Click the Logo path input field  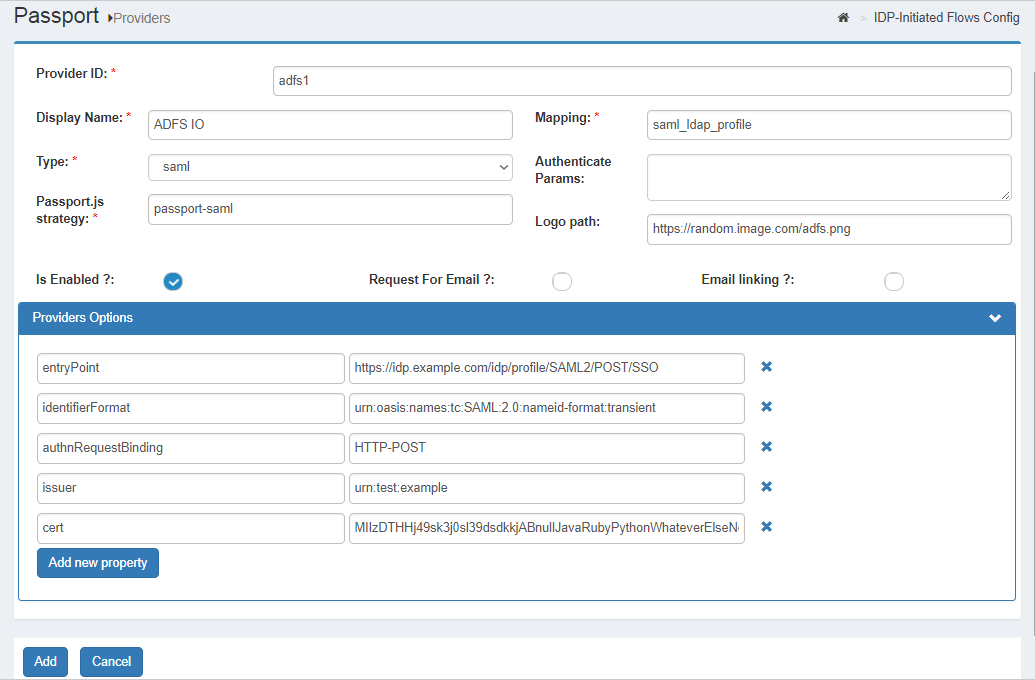(x=829, y=229)
